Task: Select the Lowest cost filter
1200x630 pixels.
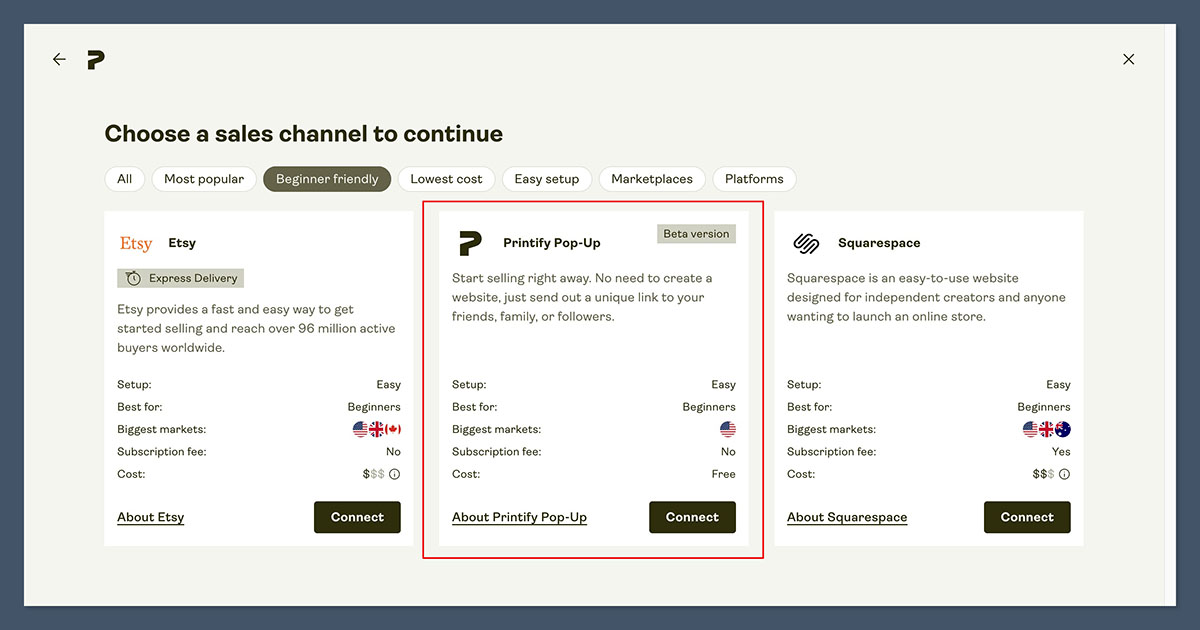Action: (x=446, y=179)
